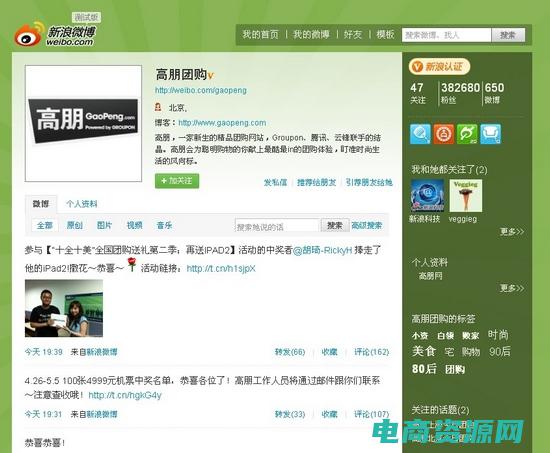Select the 音乐 filter
550x453 pixels.
[164, 225]
